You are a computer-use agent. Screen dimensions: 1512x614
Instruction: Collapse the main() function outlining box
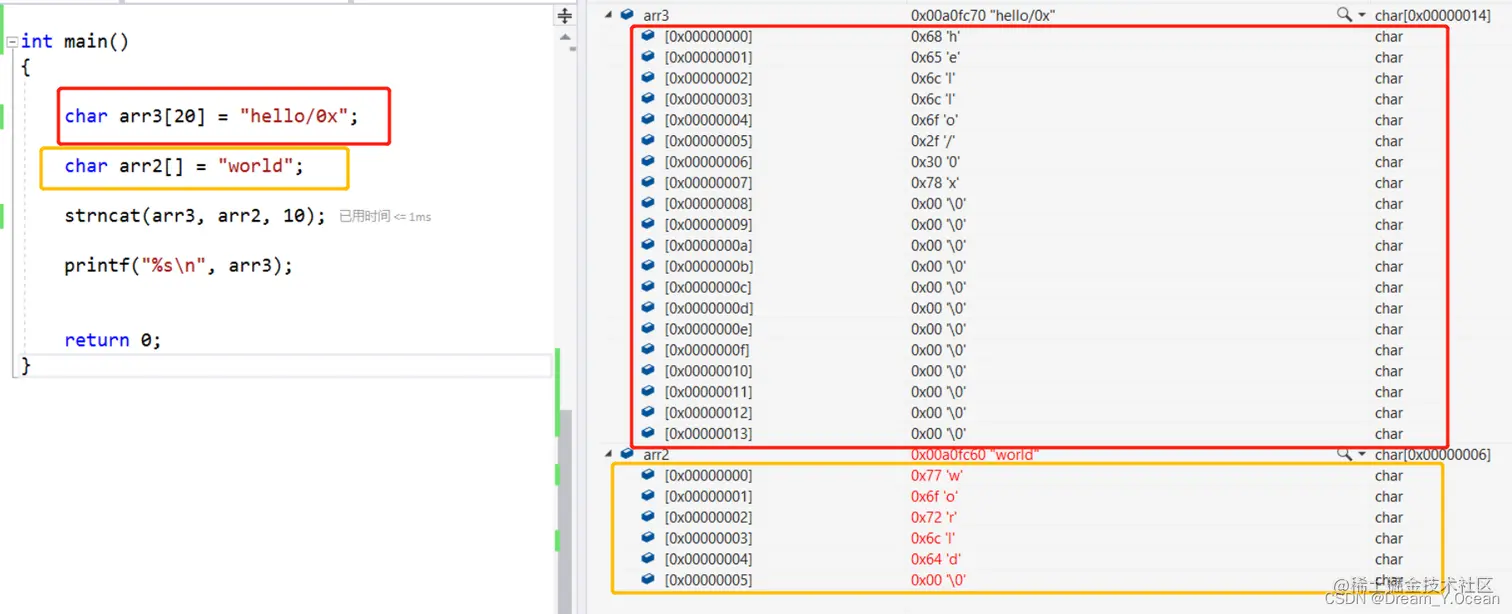pos(11,42)
